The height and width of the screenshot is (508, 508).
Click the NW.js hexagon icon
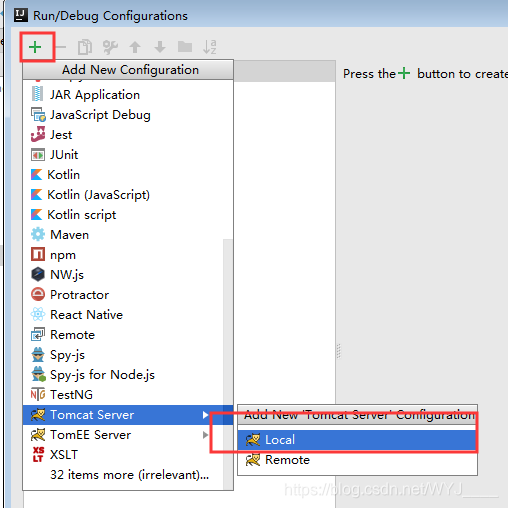pos(38,274)
